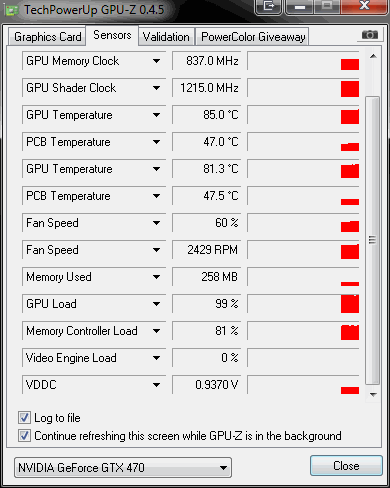The width and height of the screenshot is (390, 488).
Task: Toggle continue refreshing in background checkbox
Action: click(x=24, y=436)
